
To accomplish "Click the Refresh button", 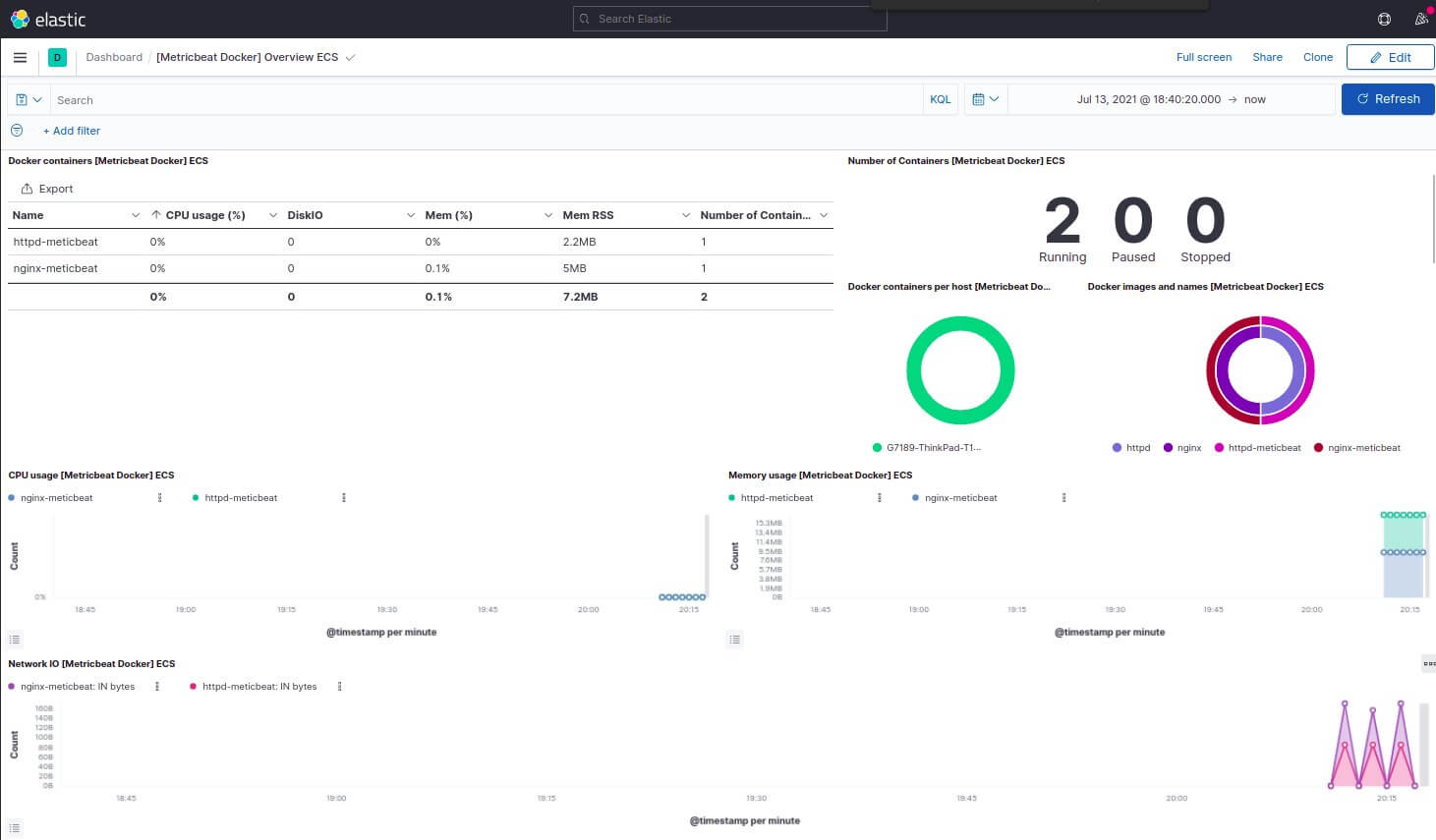I will click(1388, 99).
